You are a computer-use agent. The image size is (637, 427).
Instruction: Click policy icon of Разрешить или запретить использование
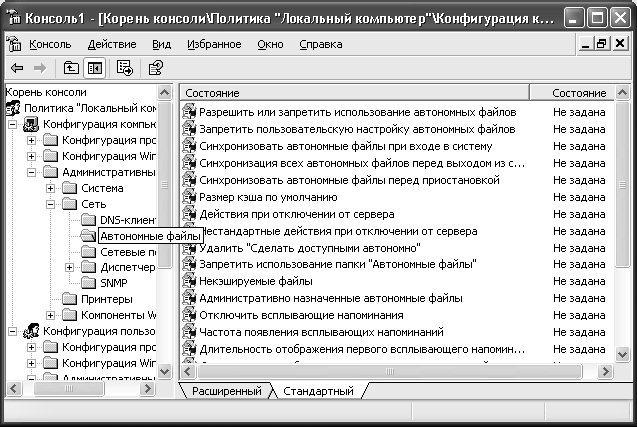[x=189, y=112]
